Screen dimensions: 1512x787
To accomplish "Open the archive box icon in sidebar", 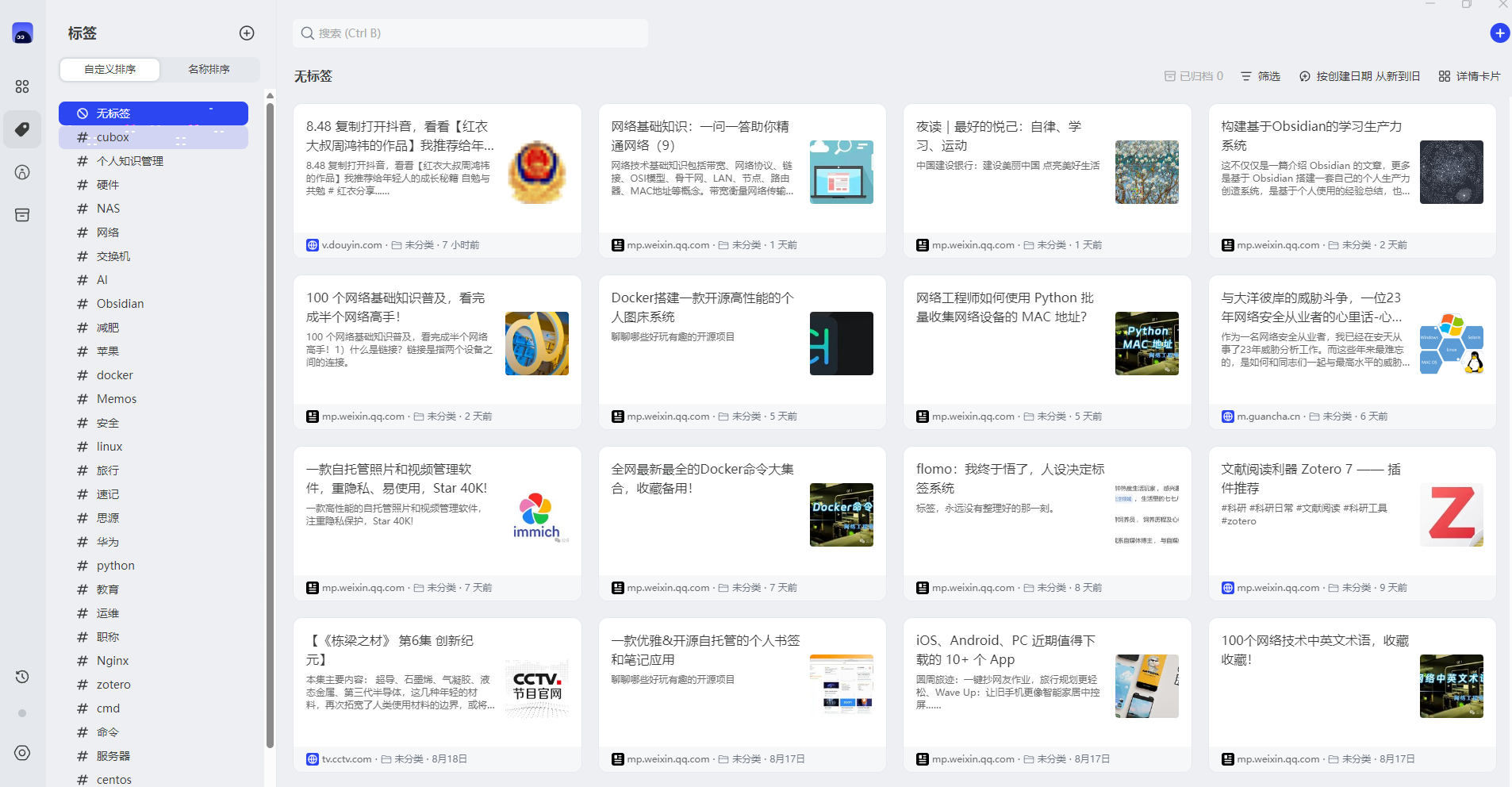I will click(22, 215).
